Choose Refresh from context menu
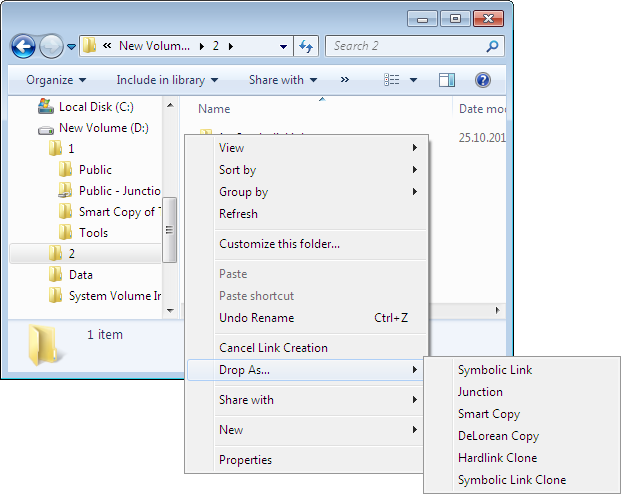 pos(238,214)
